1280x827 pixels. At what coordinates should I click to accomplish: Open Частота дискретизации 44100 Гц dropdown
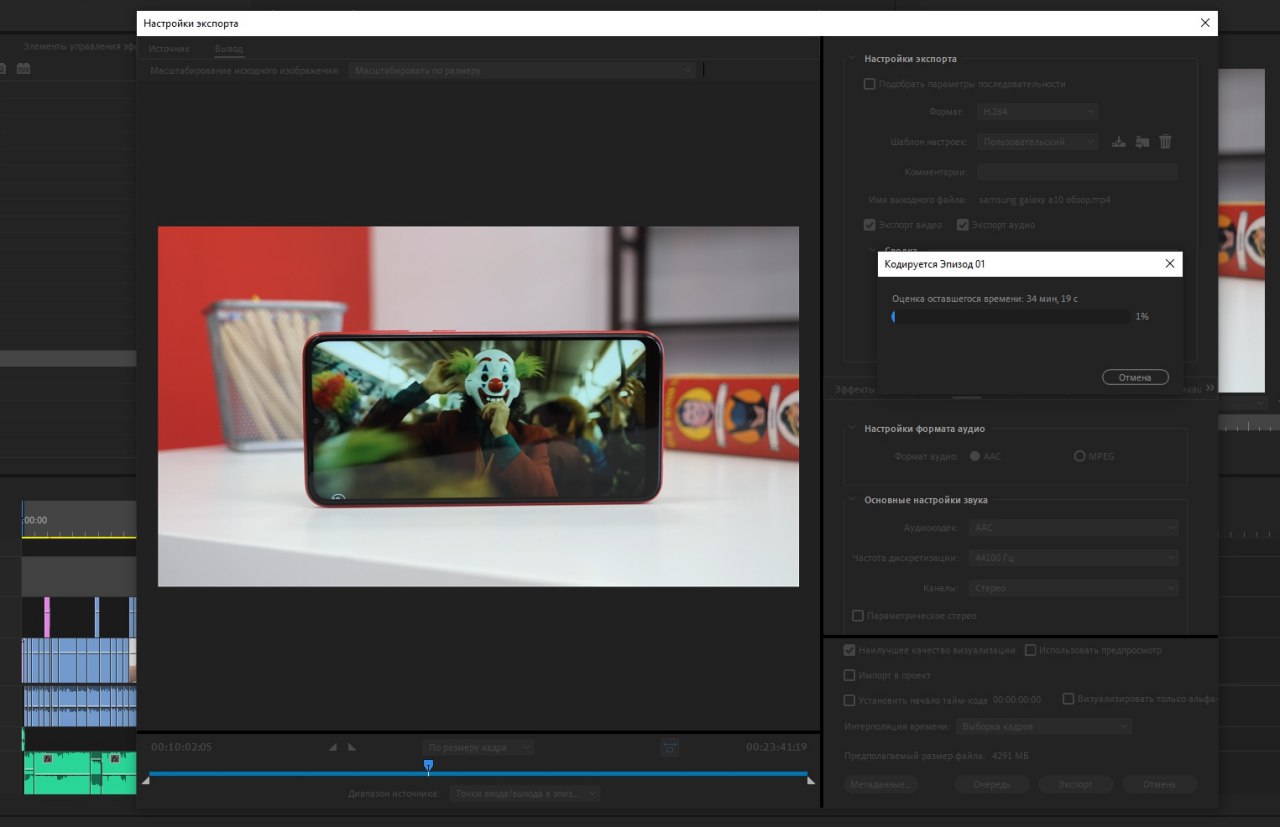(1073, 558)
